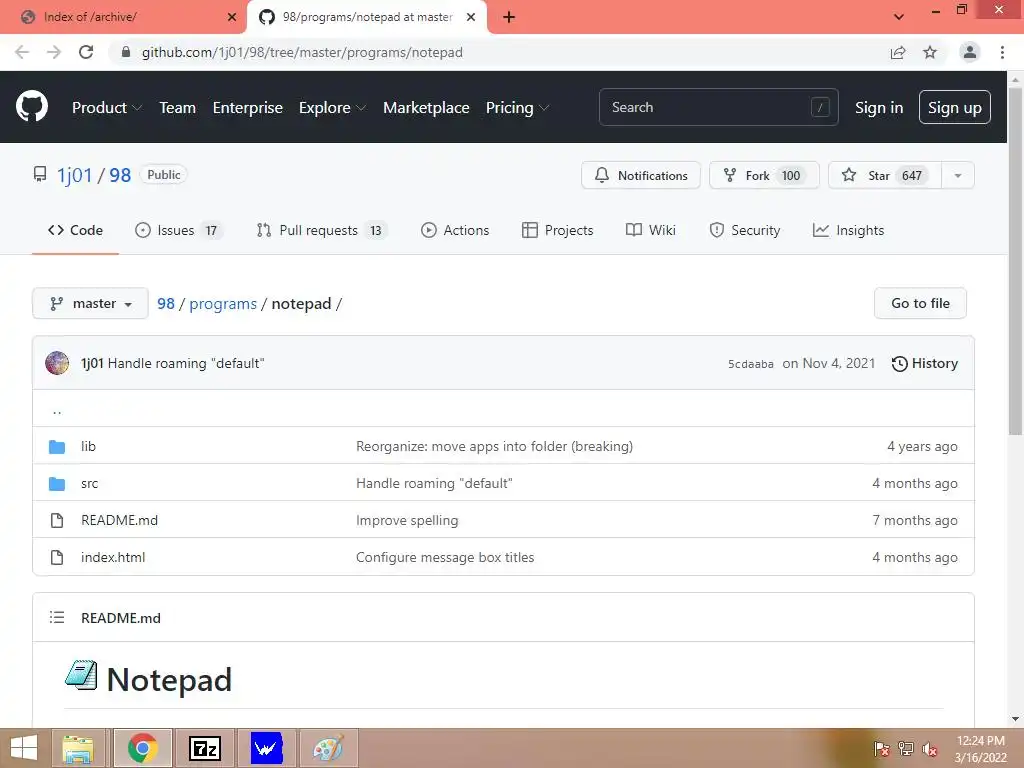This screenshot has width=1024, height=768.
Task: Go to programs in breadcrumb
Action: [x=223, y=304]
